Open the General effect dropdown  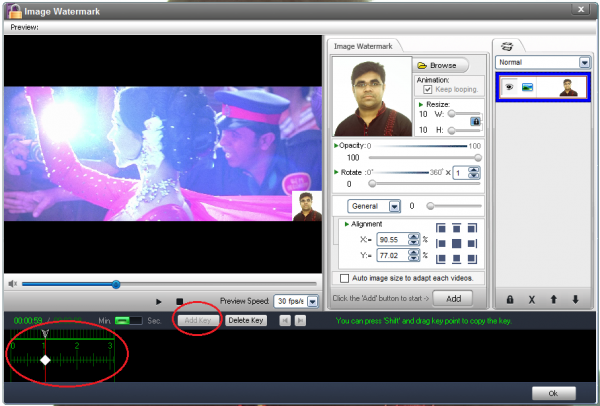(x=395, y=207)
